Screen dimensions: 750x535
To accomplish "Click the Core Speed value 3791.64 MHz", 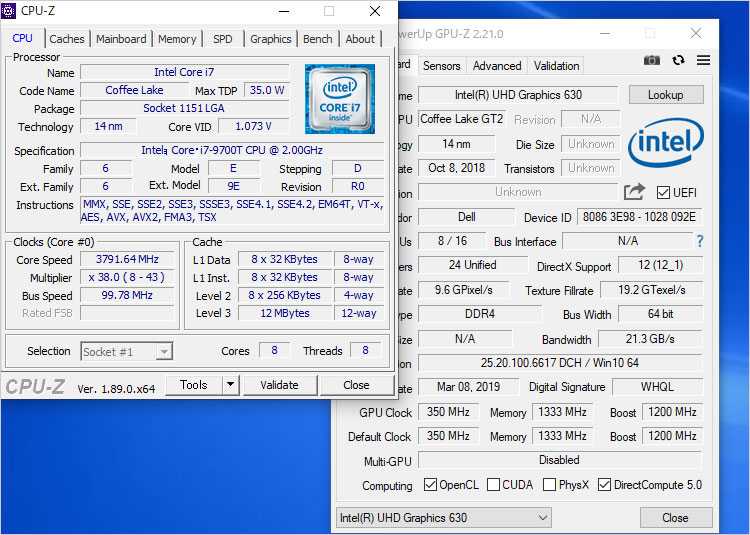I will [127, 259].
